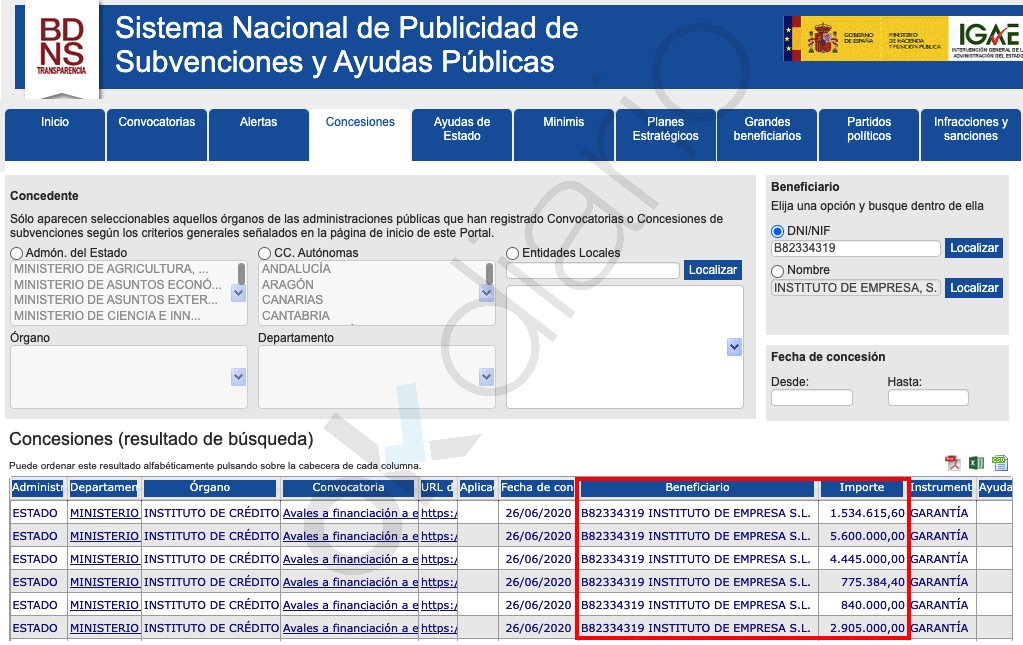Viewport: 1023px width, 645px height.
Task: Sort by the Beneficiario column header
Action: click(x=697, y=488)
